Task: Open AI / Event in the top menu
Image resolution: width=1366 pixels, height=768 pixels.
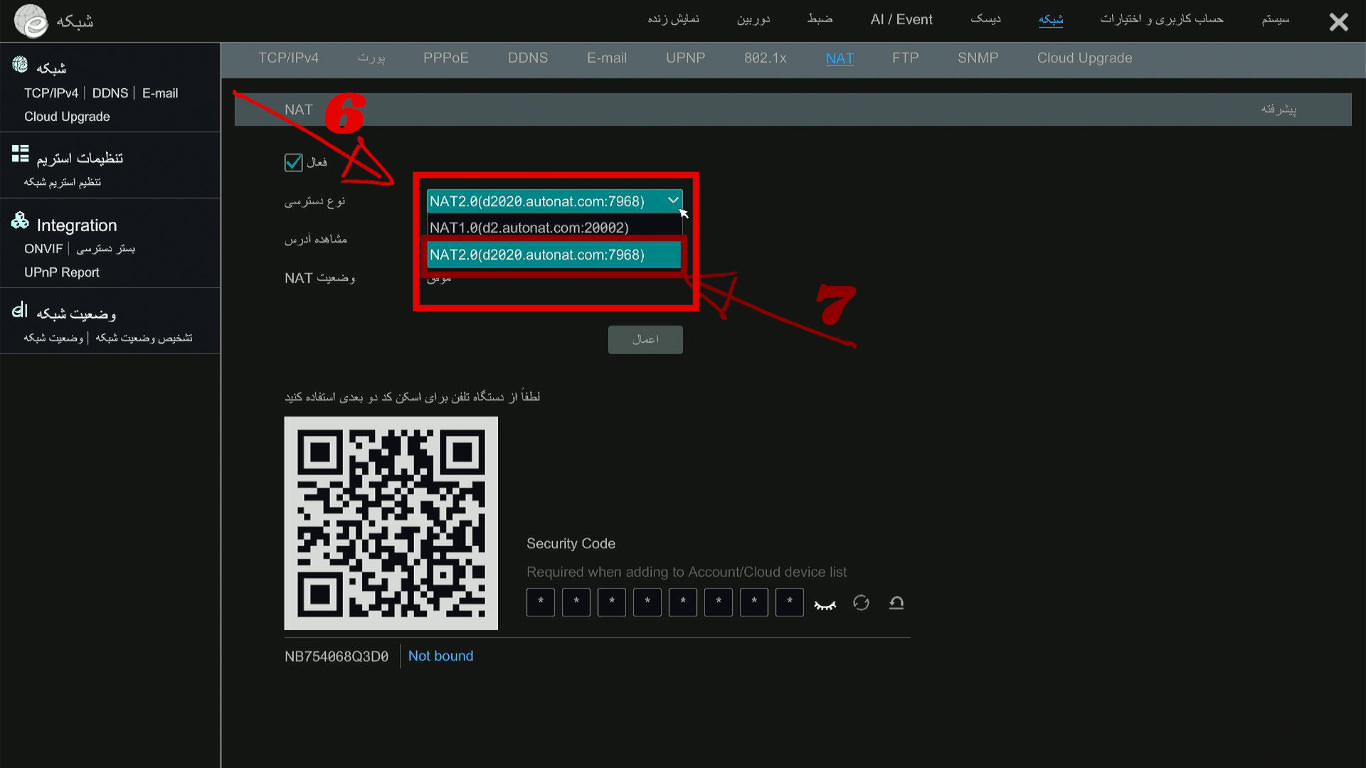Action: click(x=902, y=20)
